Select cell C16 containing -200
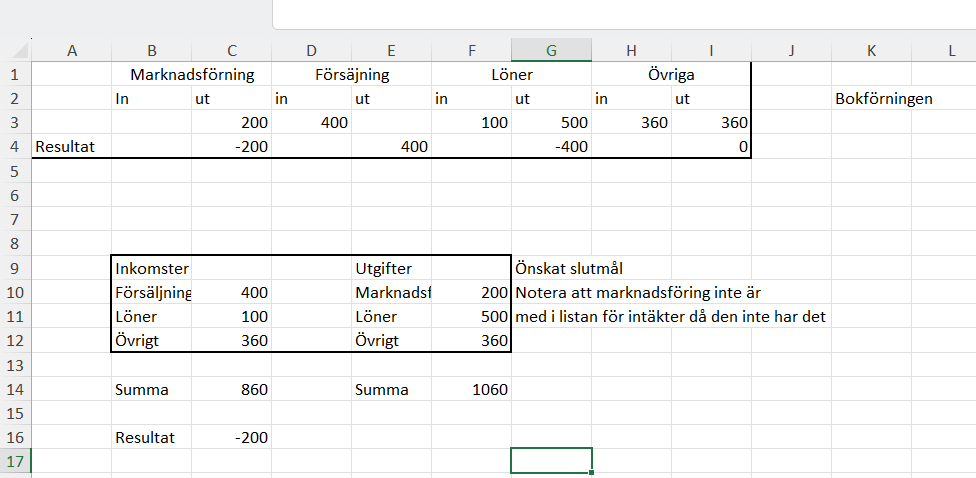 point(232,438)
